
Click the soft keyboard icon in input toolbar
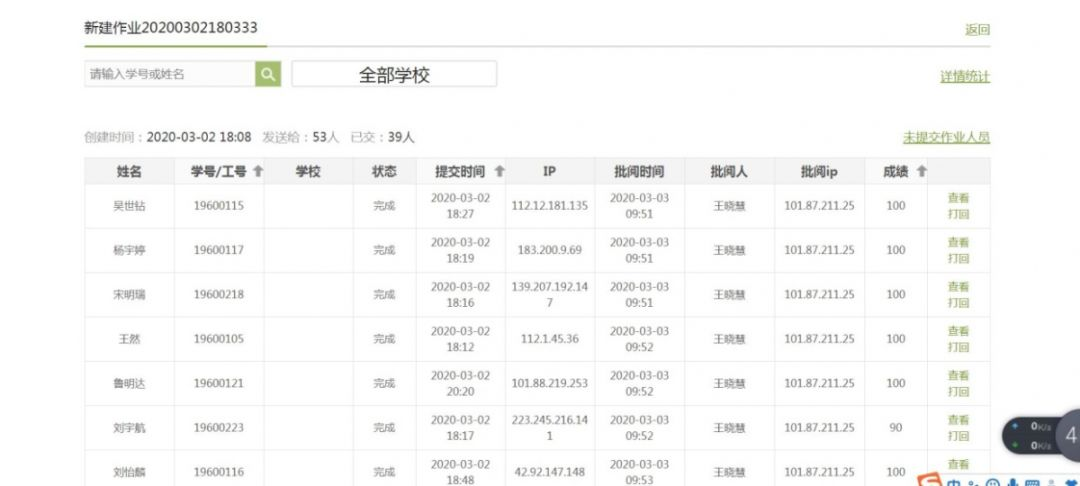1033,482
